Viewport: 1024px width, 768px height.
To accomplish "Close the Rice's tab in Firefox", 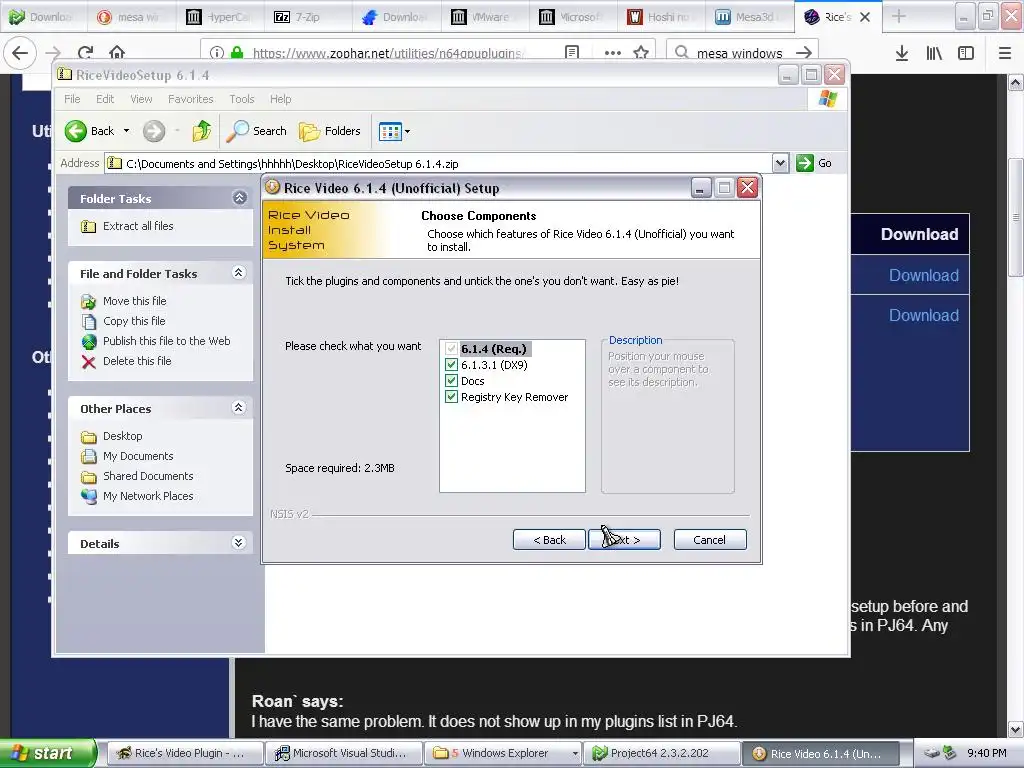I will coord(865,17).
